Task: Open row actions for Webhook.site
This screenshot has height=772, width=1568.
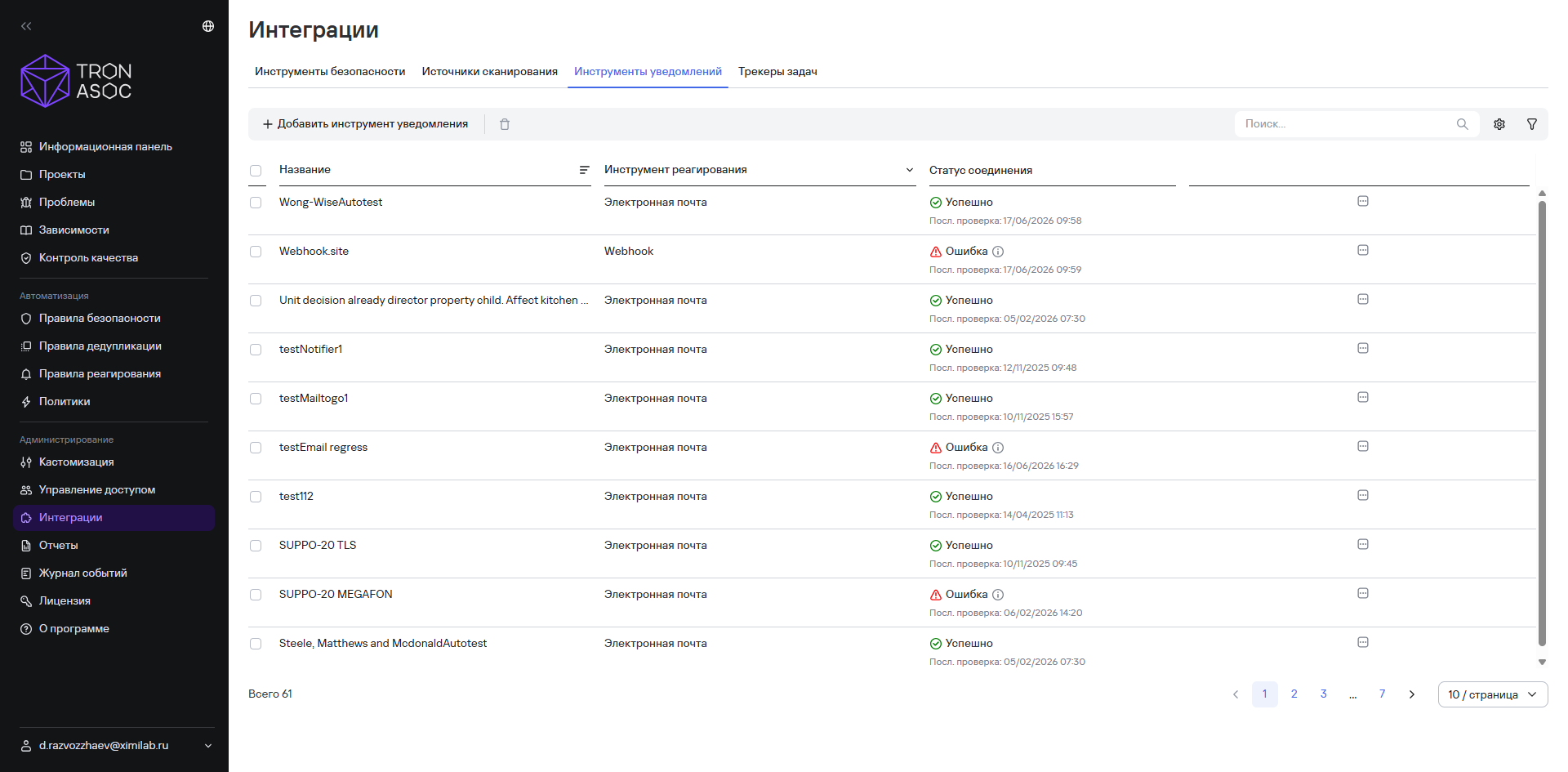Action: tap(1363, 250)
